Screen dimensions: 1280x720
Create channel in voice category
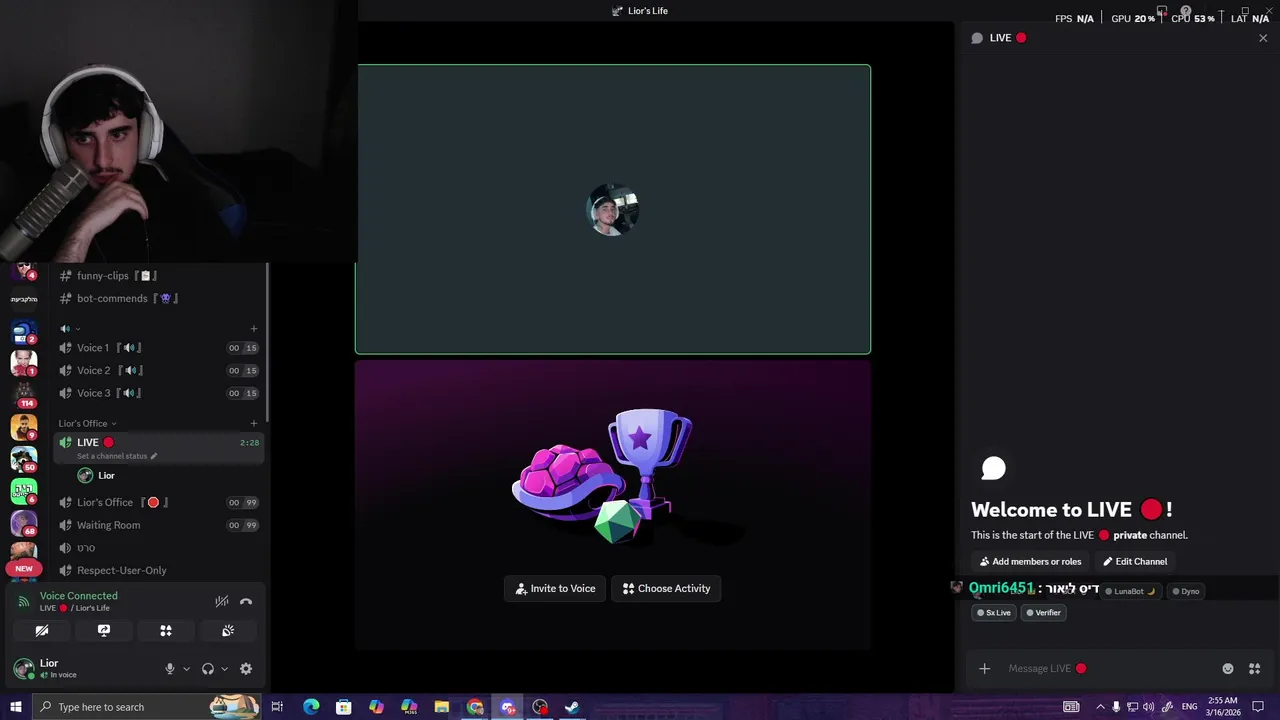pos(253,328)
